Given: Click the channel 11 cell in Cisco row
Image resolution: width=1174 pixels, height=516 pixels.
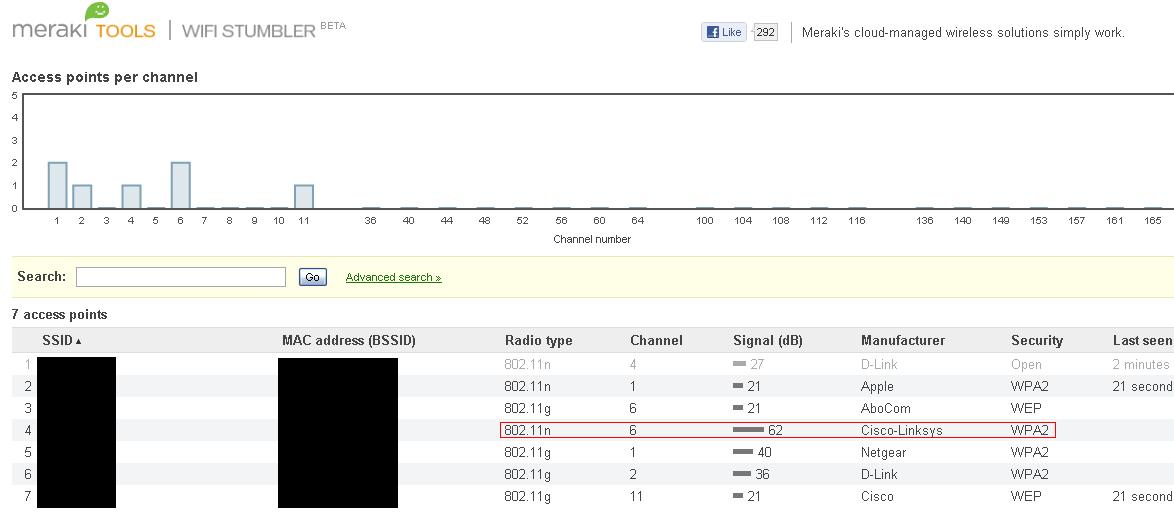Looking at the screenshot, I should [636, 496].
